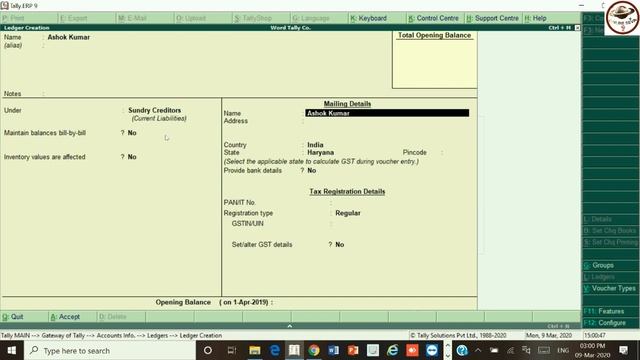This screenshot has height=360, width=640.
Task: Launch Microsoft Edge from taskbar
Action: tap(275, 350)
